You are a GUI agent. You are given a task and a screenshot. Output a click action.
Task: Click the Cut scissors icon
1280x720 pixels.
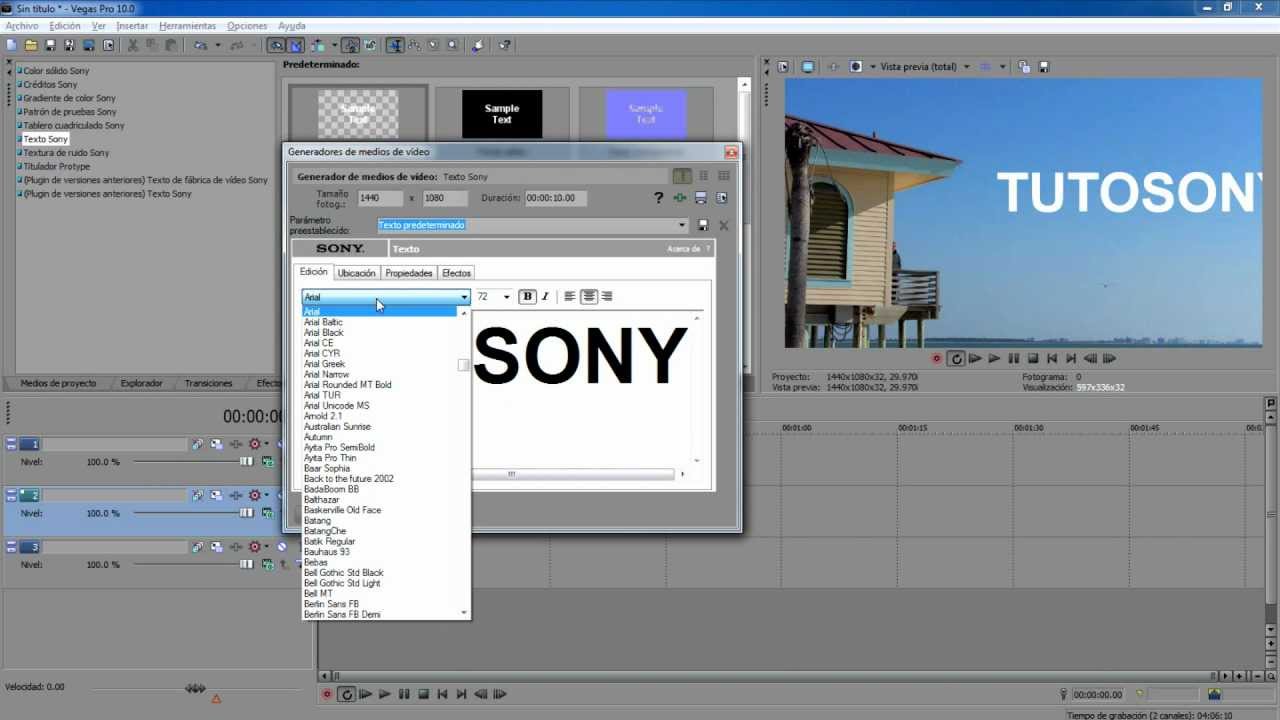[133, 45]
